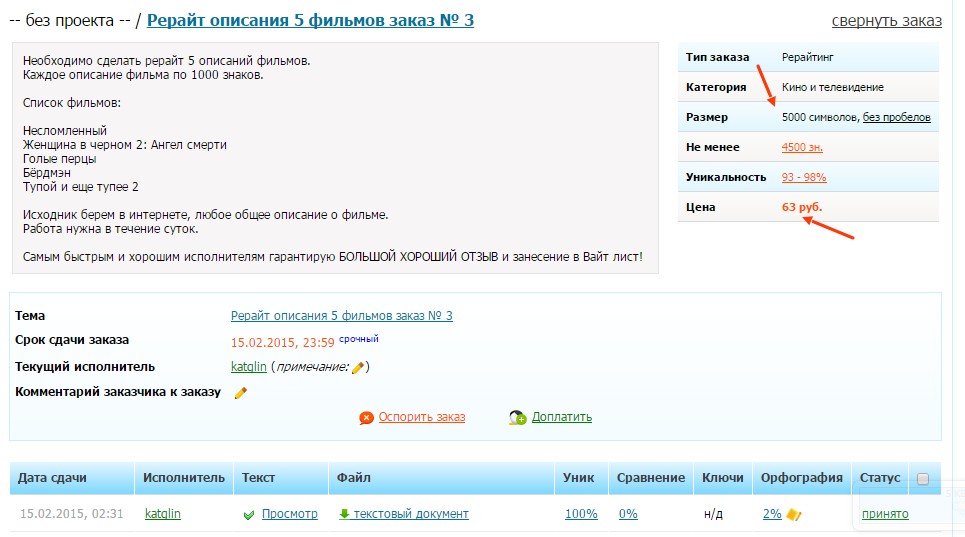965x537 pixels.
Task: Click the принято status link
Action: [x=885, y=514]
